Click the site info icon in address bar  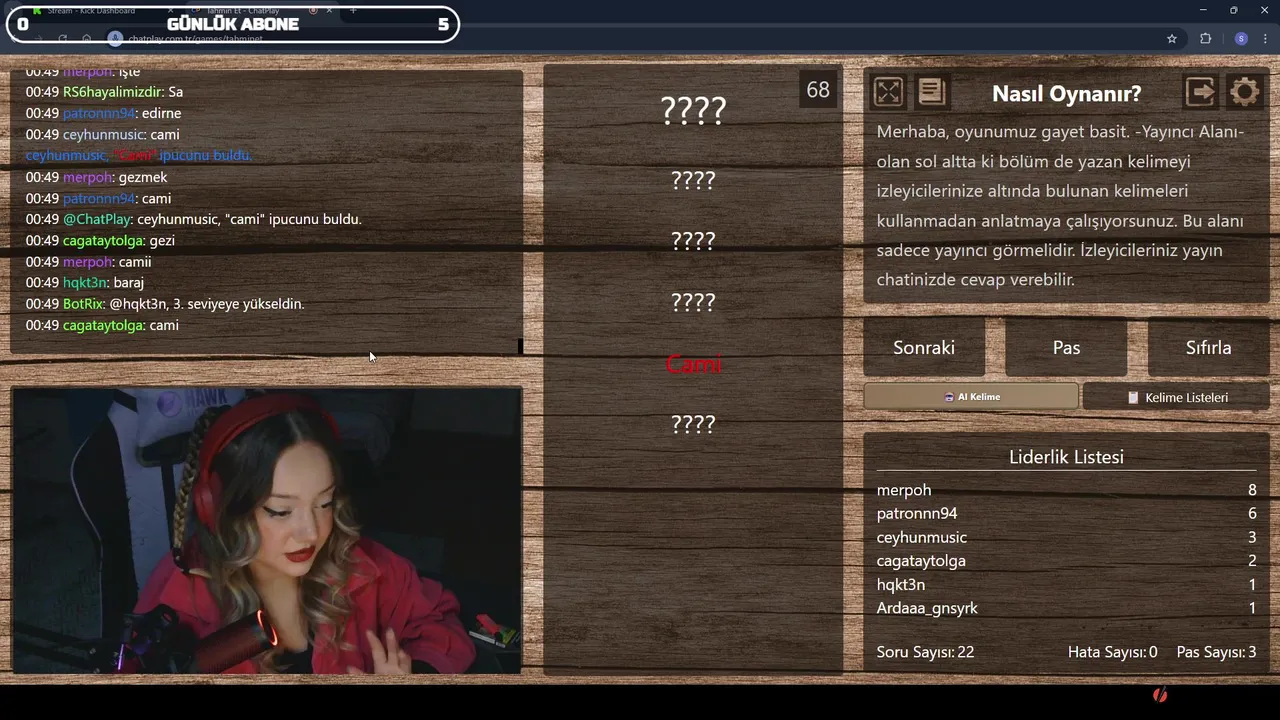[x=115, y=38]
